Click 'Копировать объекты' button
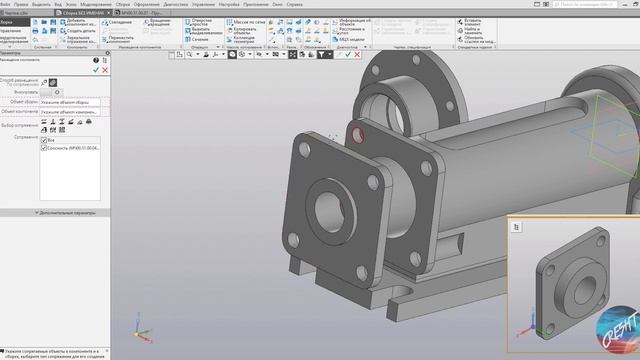 click(241, 31)
